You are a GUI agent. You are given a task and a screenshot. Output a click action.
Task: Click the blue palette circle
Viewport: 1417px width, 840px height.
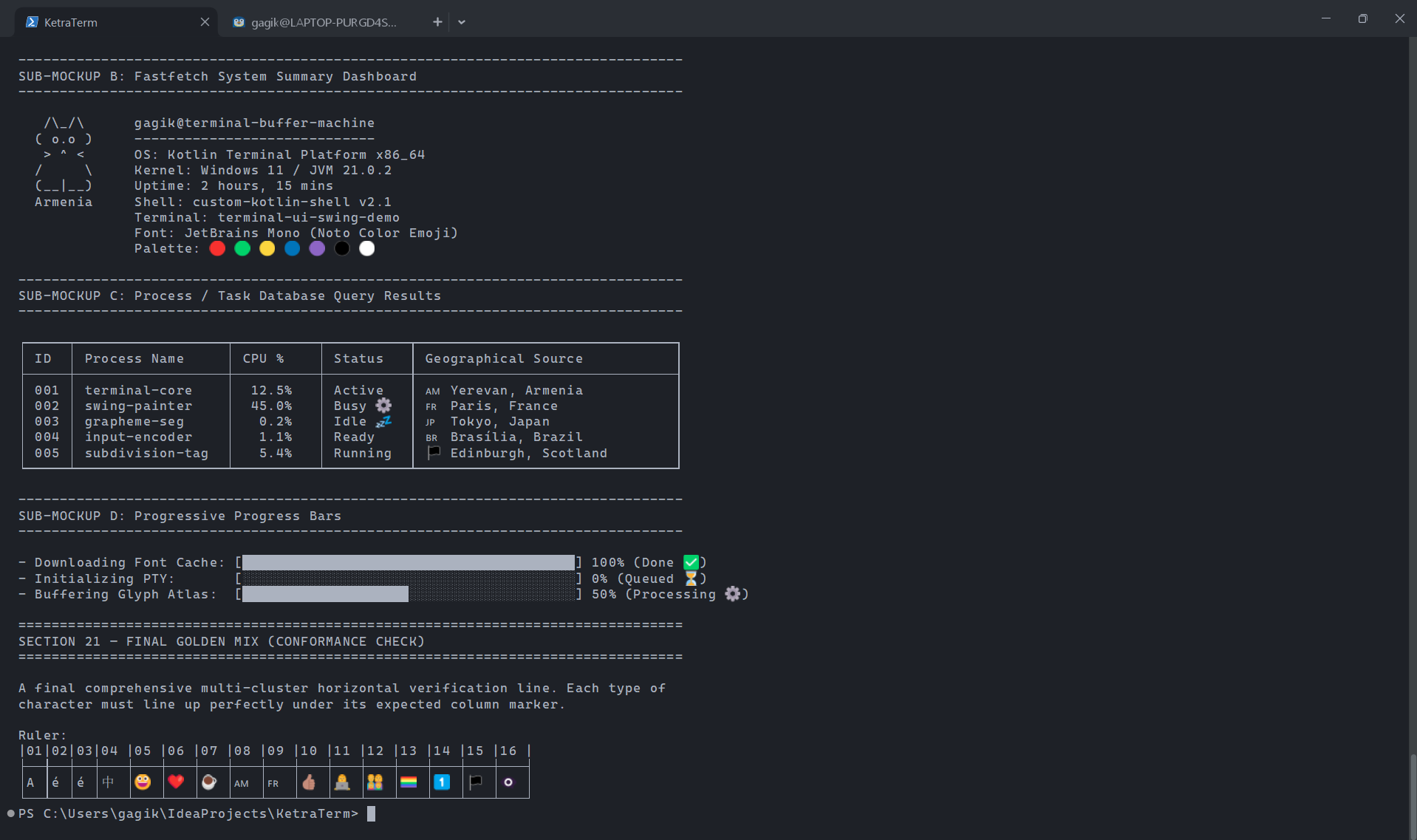(293, 249)
